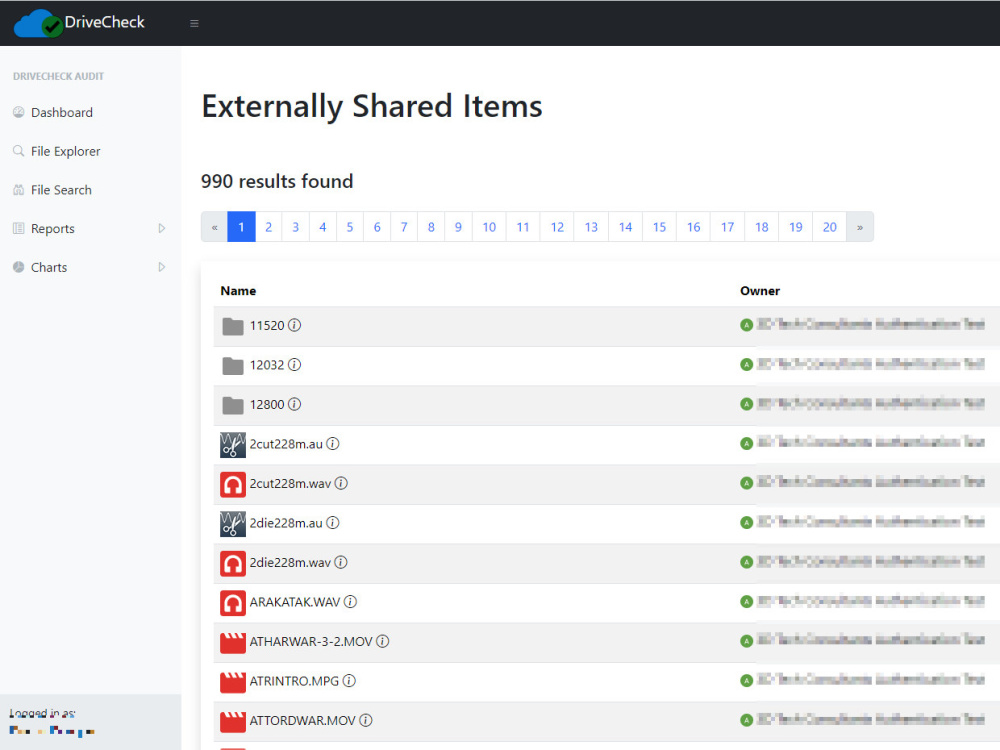The image size is (1000, 750).
Task: Show info for folder 11520
Action: [x=294, y=325]
